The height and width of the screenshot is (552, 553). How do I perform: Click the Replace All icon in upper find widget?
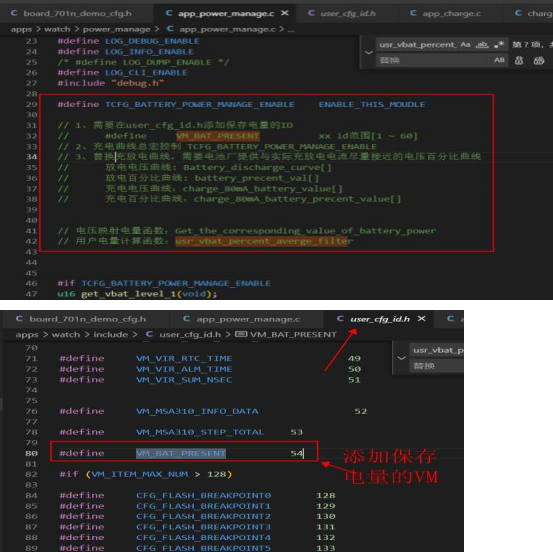point(539,60)
